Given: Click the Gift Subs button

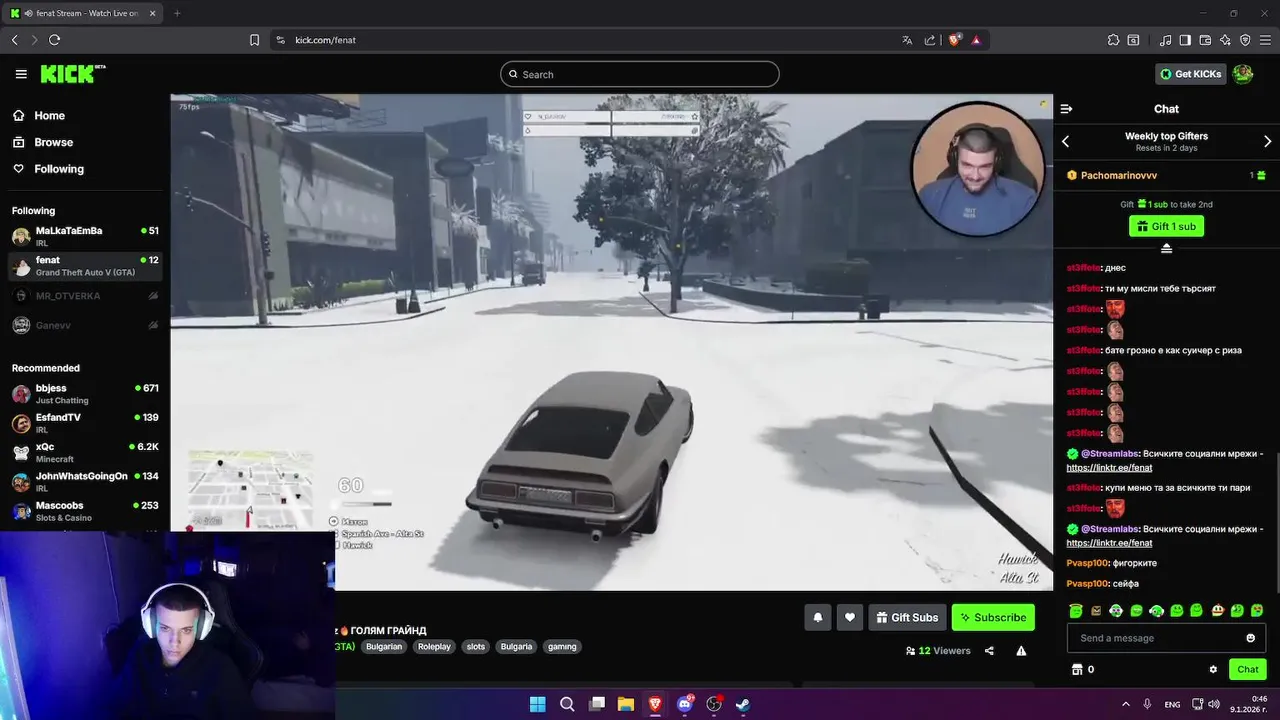Looking at the screenshot, I should 907,618.
